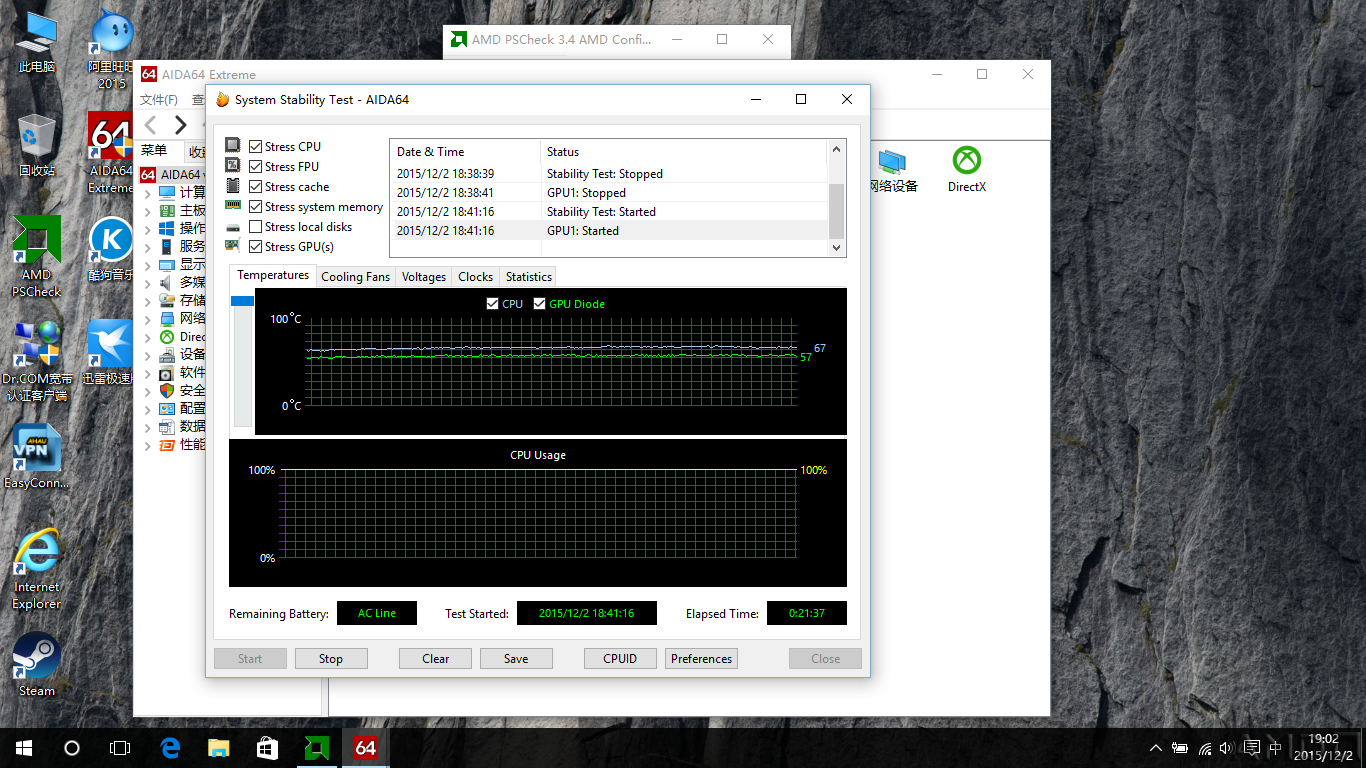Viewport: 1366px width, 768px height.
Task: Expand the 主板 tree node
Action: 148,211
